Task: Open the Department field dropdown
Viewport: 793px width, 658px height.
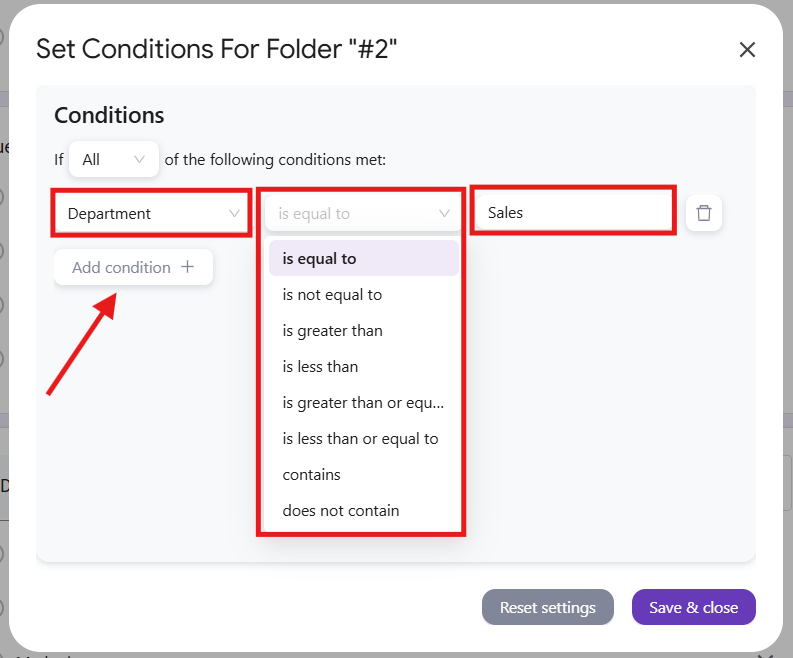Action: [152, 213]
